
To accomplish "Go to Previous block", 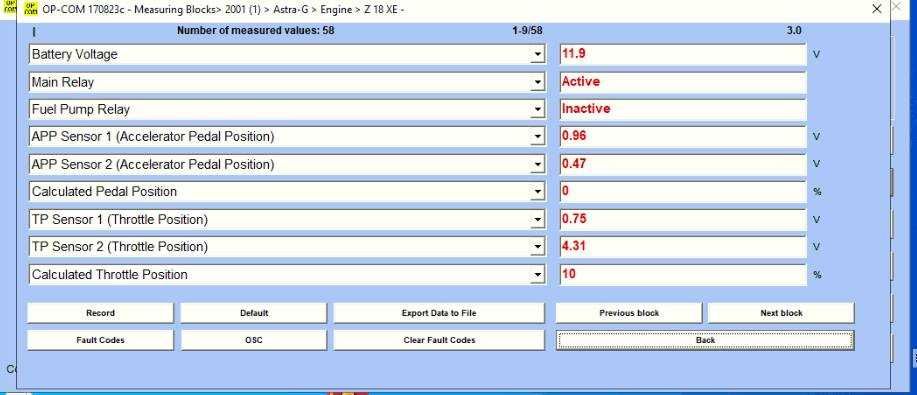I will click(629, 313).
